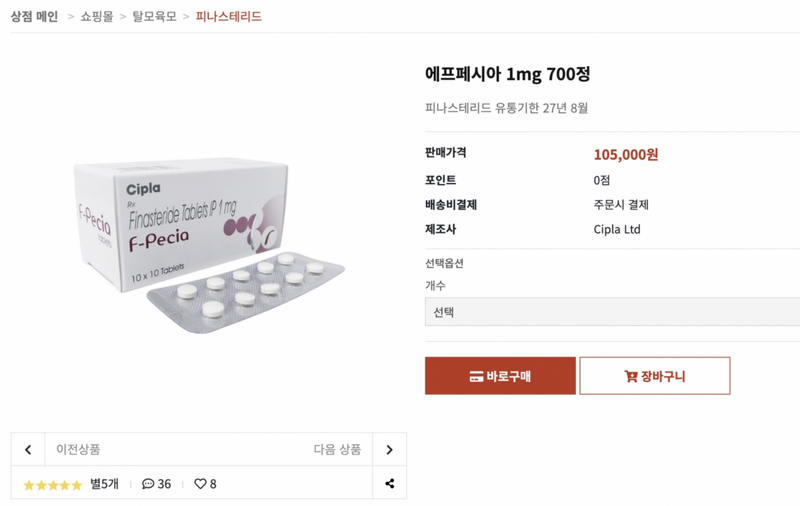
Task: Navigate to 탈모육모 category breadcrumb
Action: point(154,16)
